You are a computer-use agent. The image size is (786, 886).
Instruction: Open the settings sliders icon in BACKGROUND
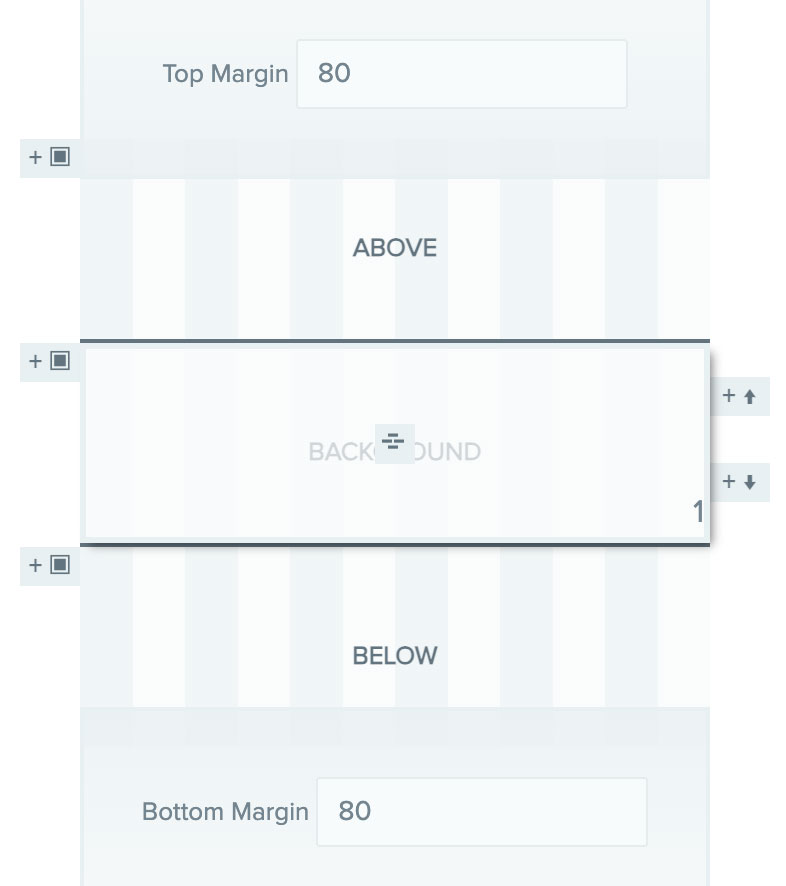point(394,442)
